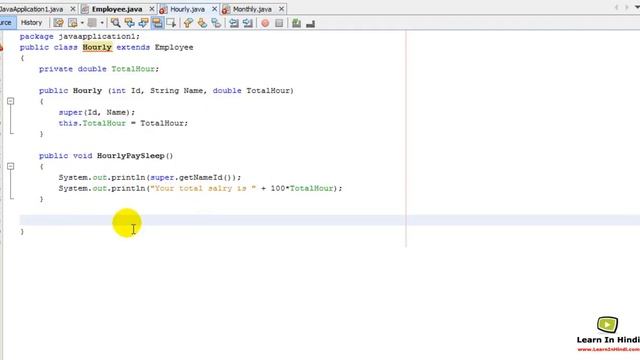Close the JavaApplication1.java tab
Screen dimensions: 640x360
pyautogui.click(x=73, y=9)
